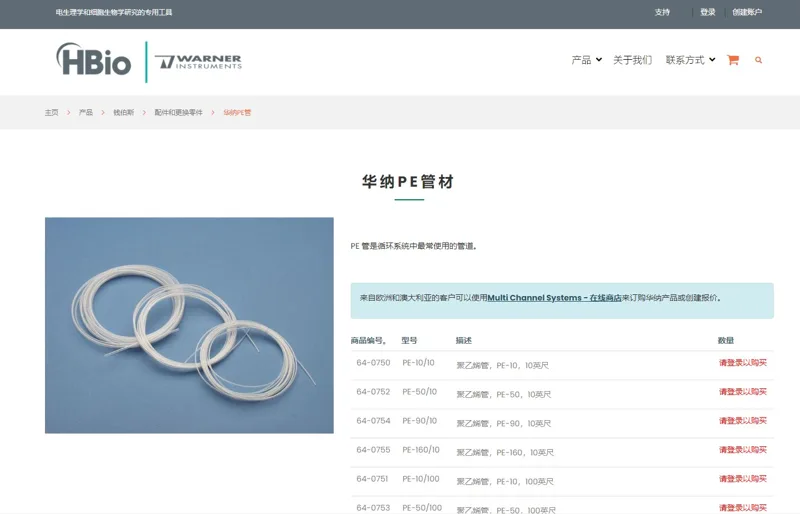Image resolution: width=800 pixels, height=514 pixels.
Task: Click the Warner Instruments logo
Action: (x=198, y=62)
